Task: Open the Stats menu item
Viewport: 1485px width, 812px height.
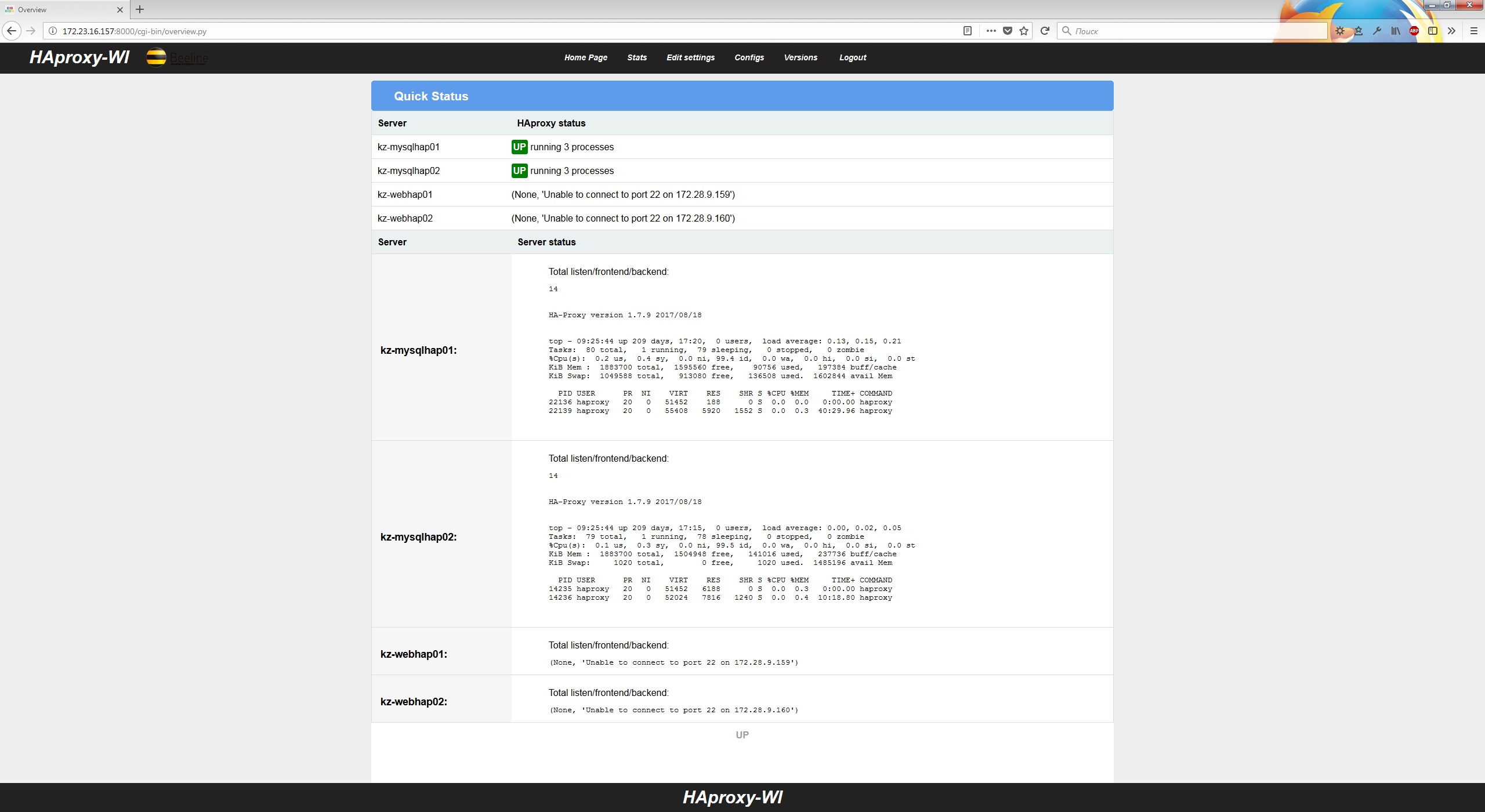Action: (637, 57)
